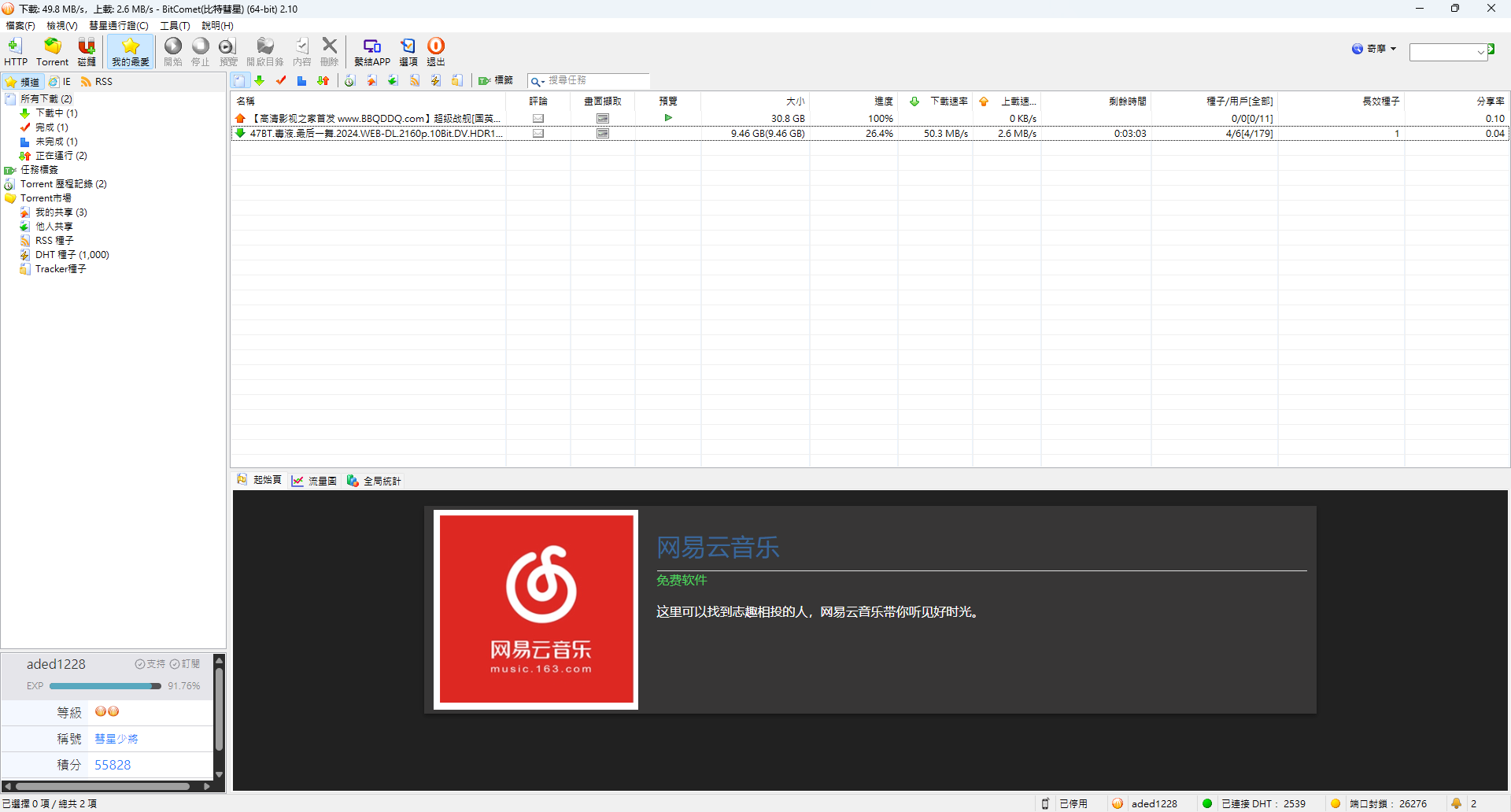The height and width of the screenshot is (812, 1511).
Task: Open the snapshot icon for 超級战舰 task
Action: (603, 118)
